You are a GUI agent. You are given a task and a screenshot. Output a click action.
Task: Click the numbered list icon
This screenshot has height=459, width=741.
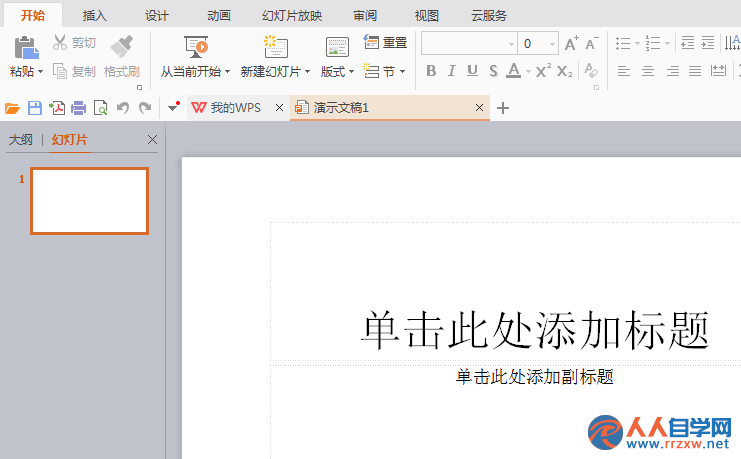[653, 43]
